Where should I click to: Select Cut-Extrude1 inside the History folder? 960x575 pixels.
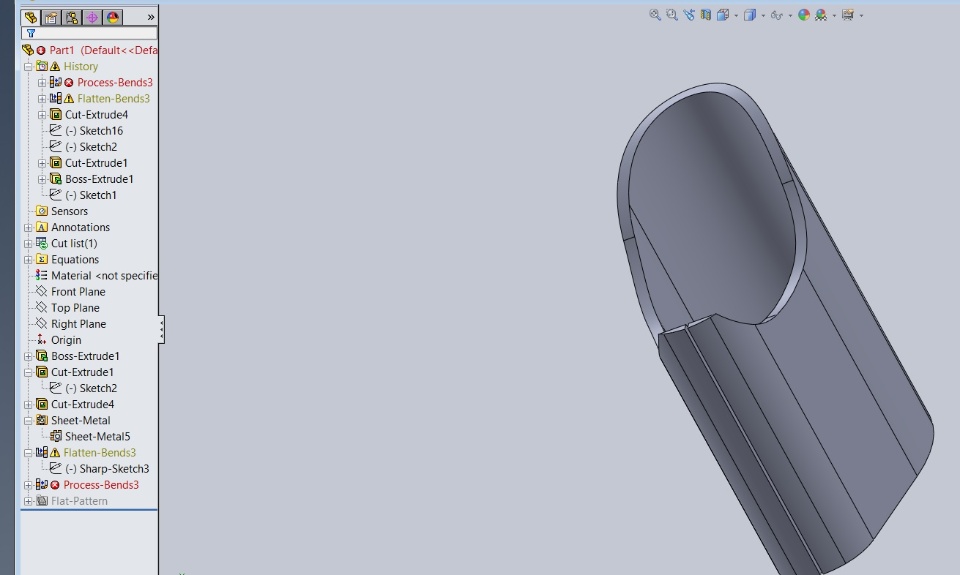coord(96,163)
